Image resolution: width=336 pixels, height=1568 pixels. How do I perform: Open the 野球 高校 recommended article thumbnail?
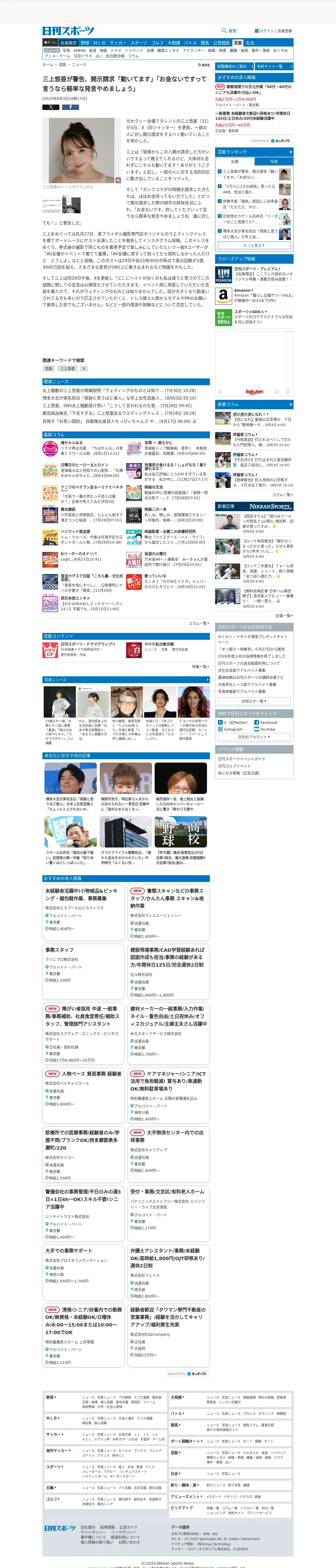181,832
